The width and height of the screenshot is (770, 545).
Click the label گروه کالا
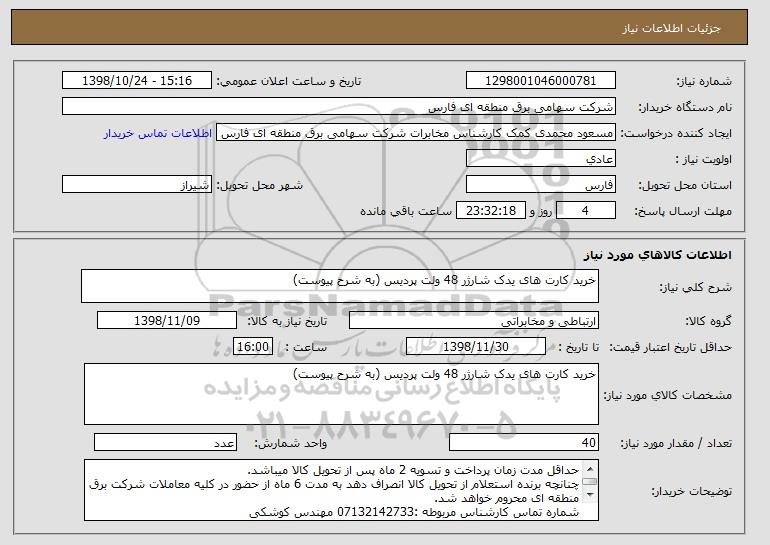(708, 321)
